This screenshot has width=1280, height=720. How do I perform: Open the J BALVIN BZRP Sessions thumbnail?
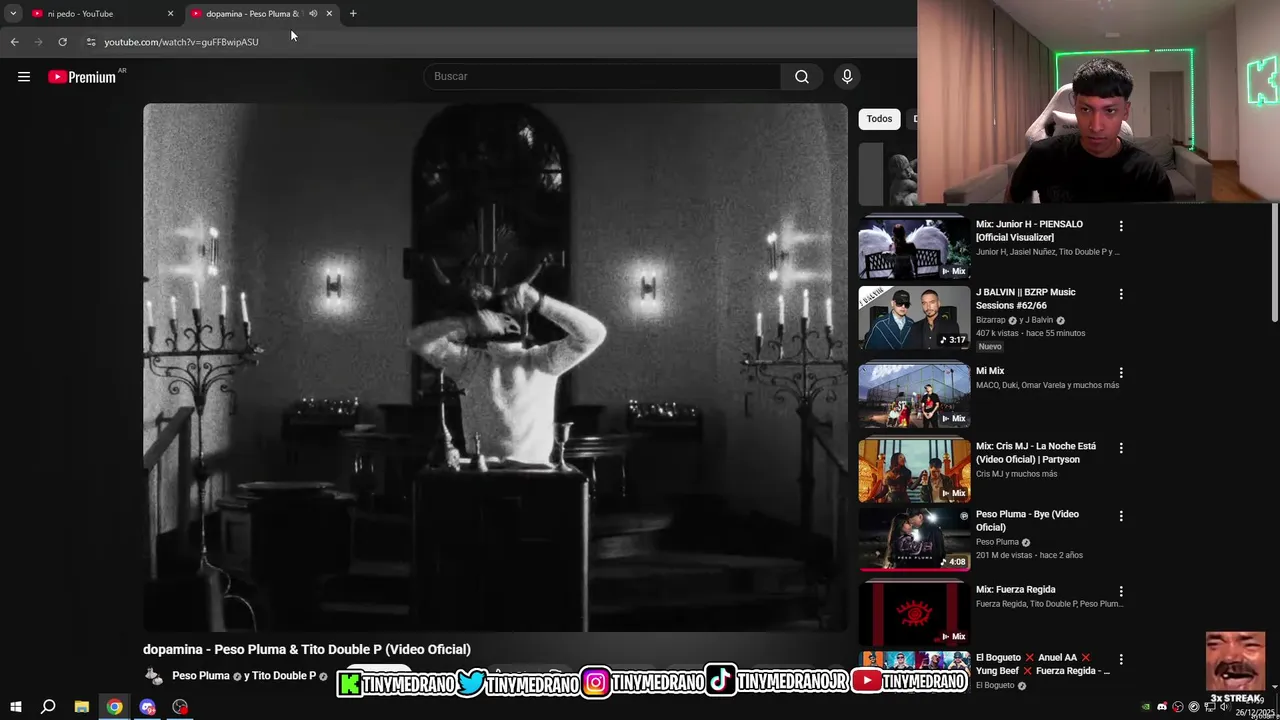[914, 317]
